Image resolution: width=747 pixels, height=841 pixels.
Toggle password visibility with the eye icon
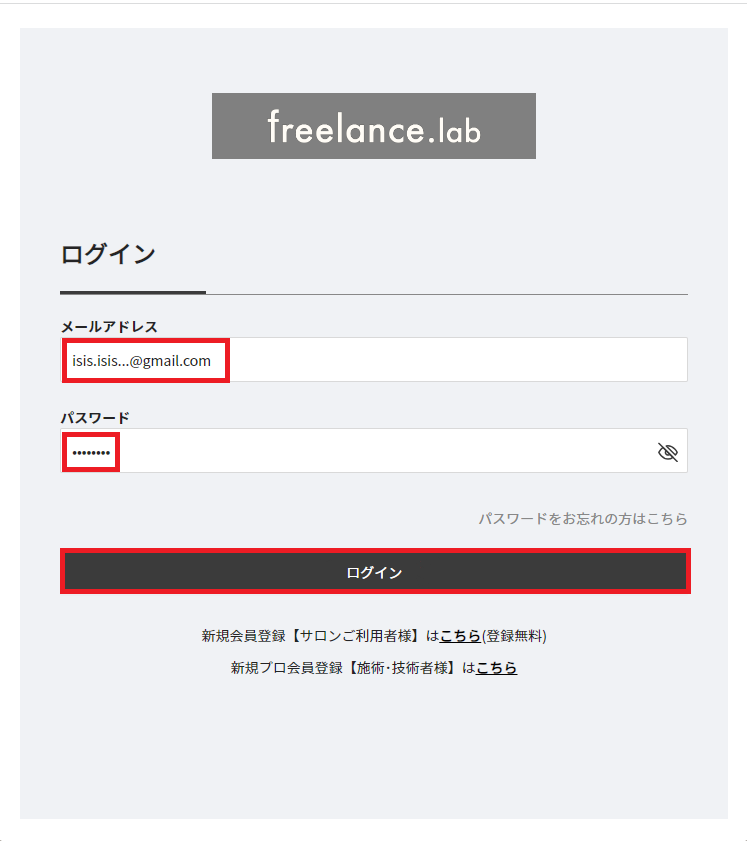(x=668, y=453)
